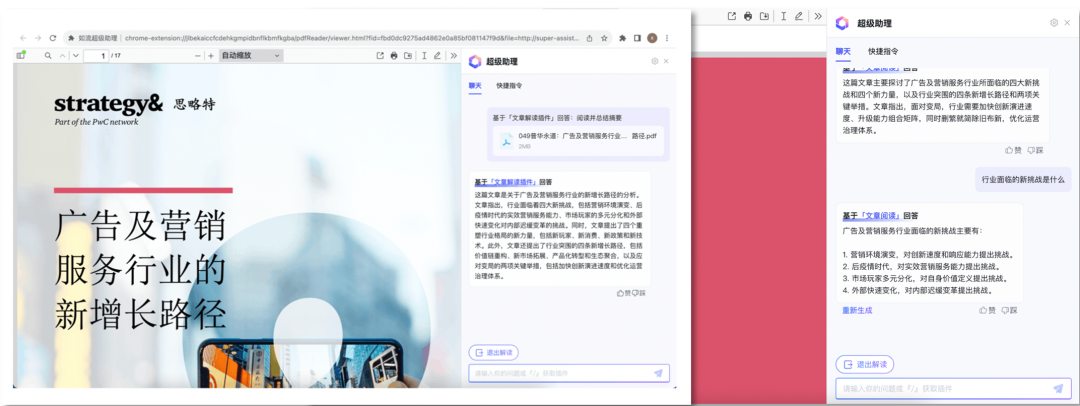Click 文章阅读 link in right panel answer

(x=882, y=215)
